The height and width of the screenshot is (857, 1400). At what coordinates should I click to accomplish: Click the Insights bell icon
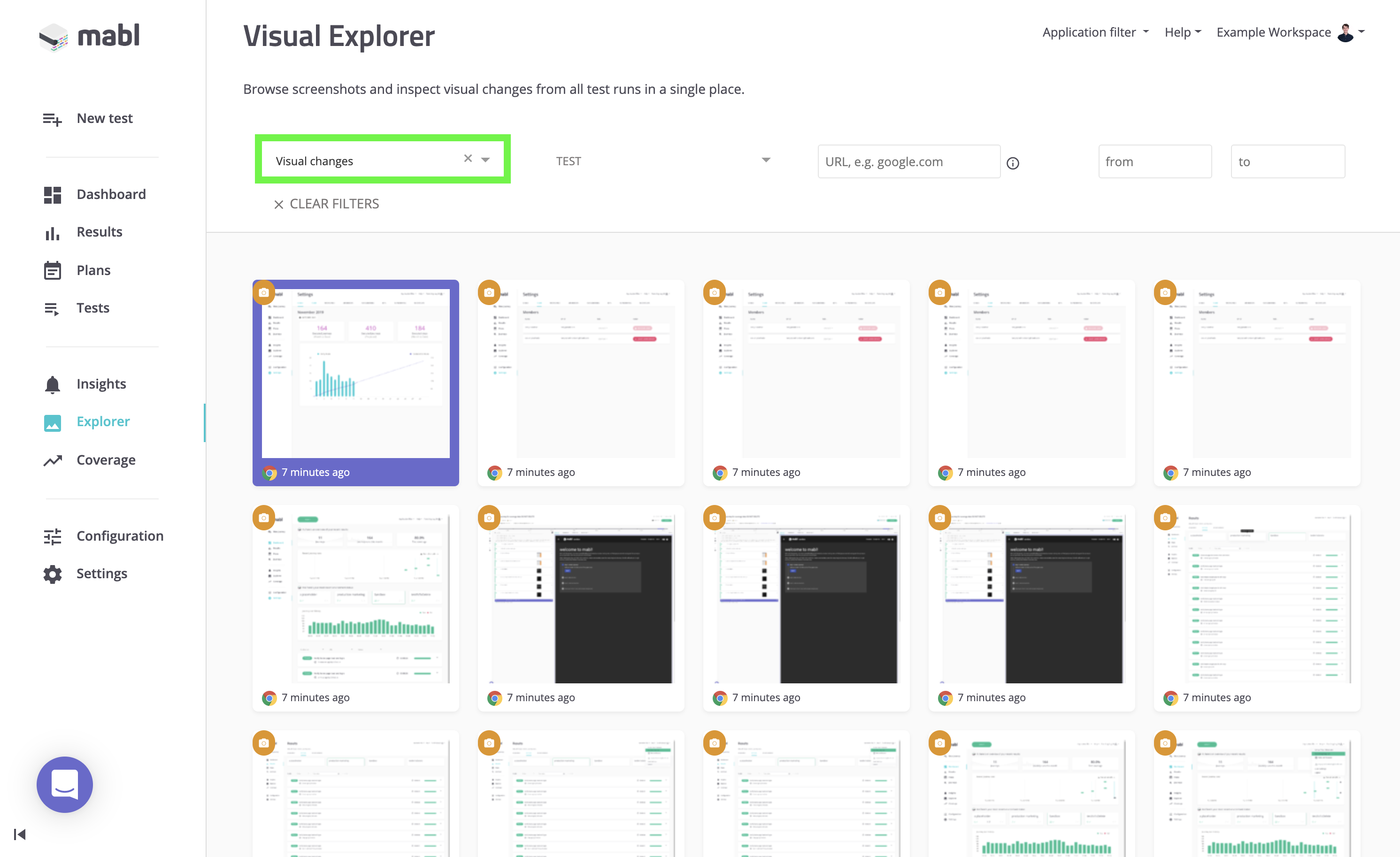pos(52,384)
